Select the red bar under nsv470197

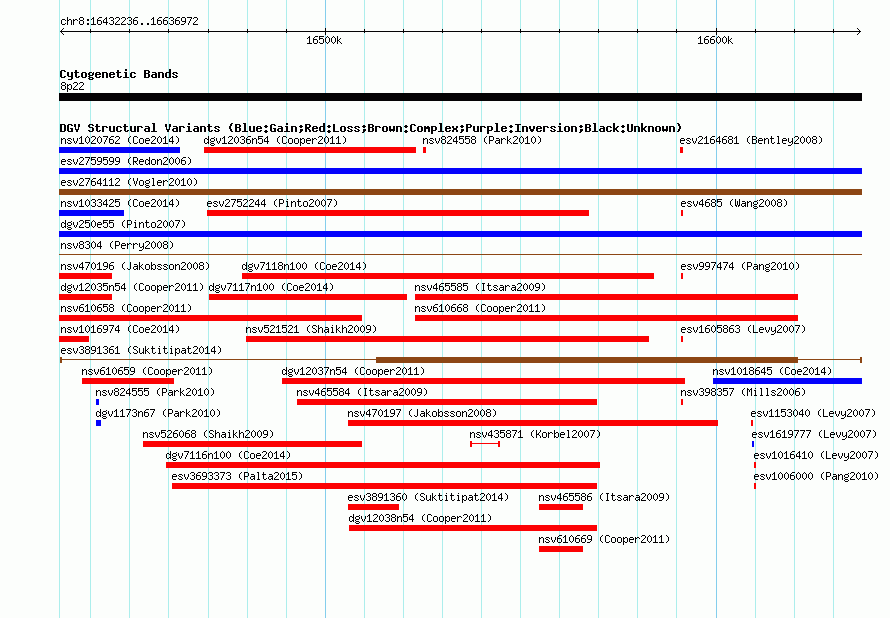coord(533,423)
